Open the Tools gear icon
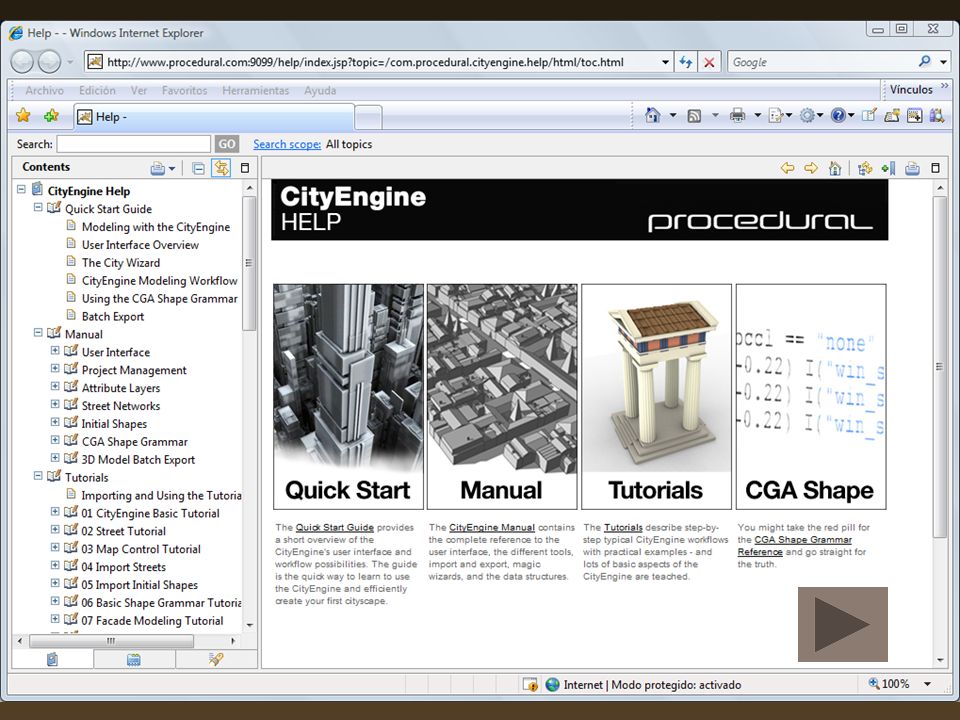 coord(808,115)
